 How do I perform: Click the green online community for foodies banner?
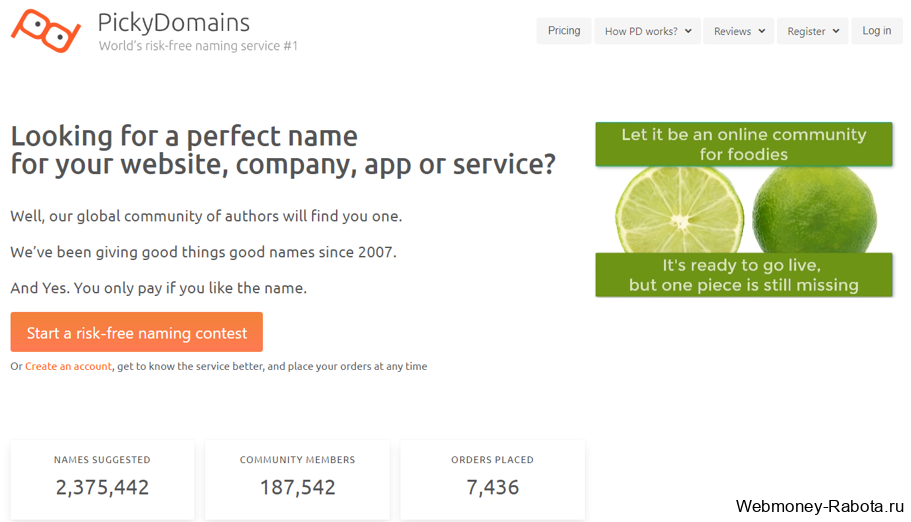(x=744, y=144)
